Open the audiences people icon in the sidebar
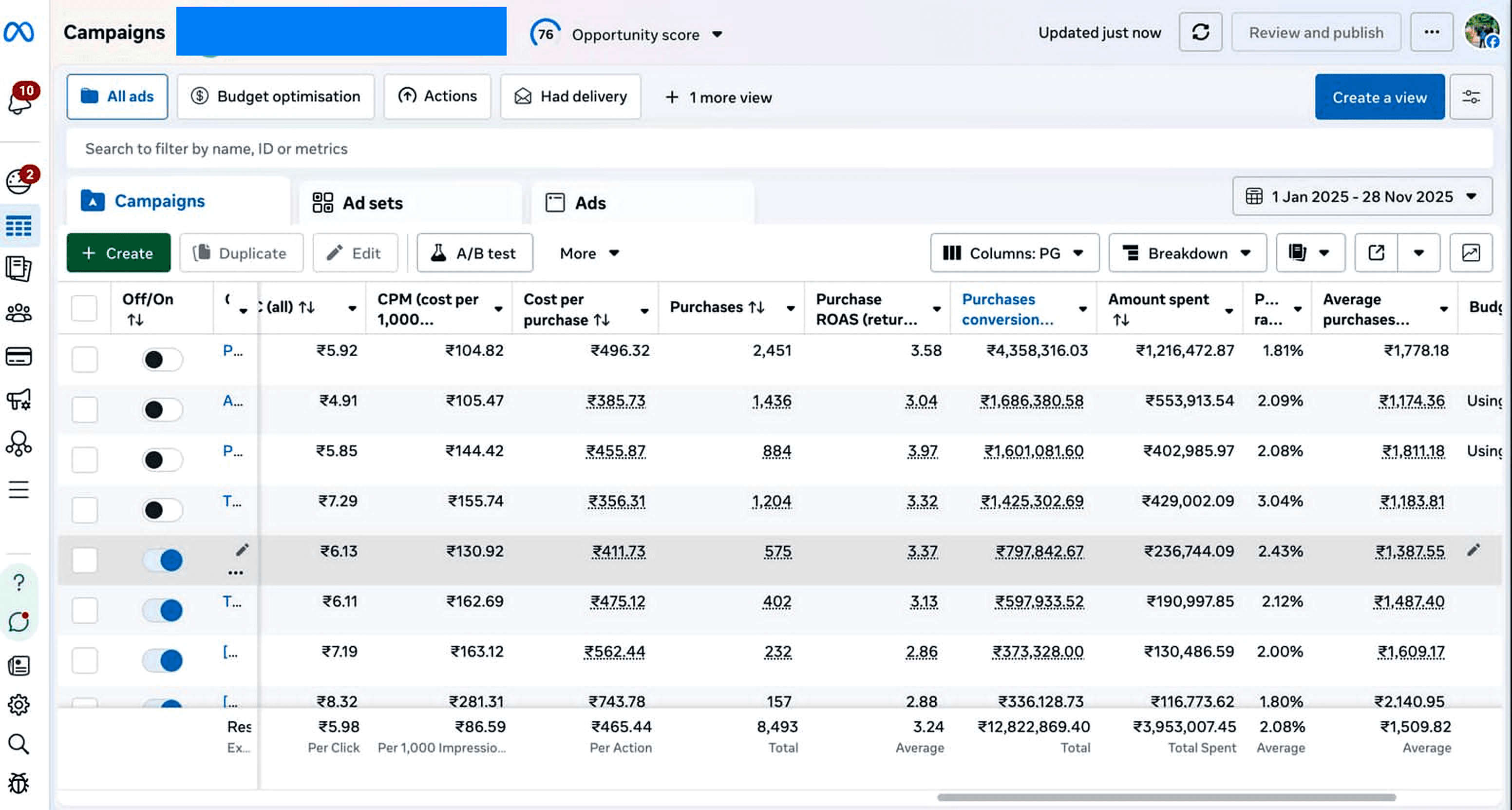 click(x=19, y=312)
